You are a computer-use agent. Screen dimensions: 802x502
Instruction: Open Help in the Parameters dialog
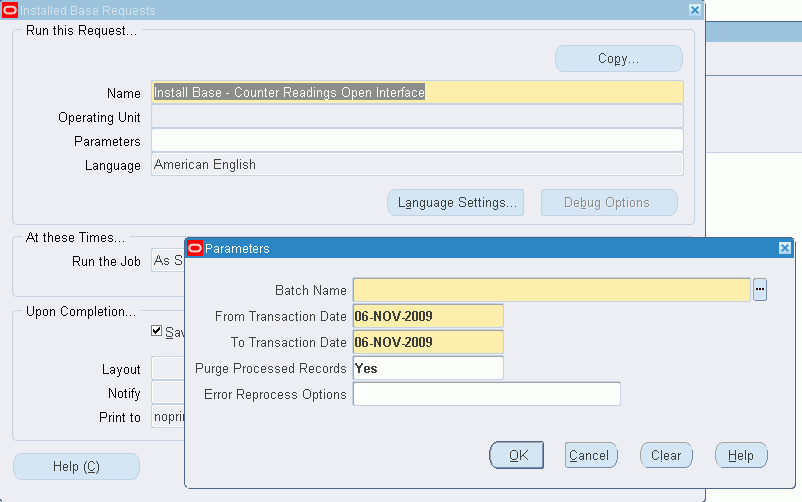click(x=741, y=455)
